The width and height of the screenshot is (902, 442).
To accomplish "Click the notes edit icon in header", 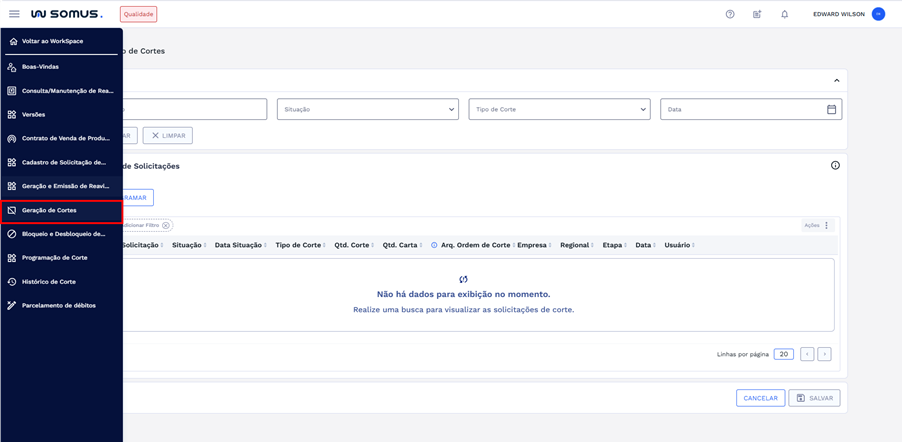I will tap(757, 14).
